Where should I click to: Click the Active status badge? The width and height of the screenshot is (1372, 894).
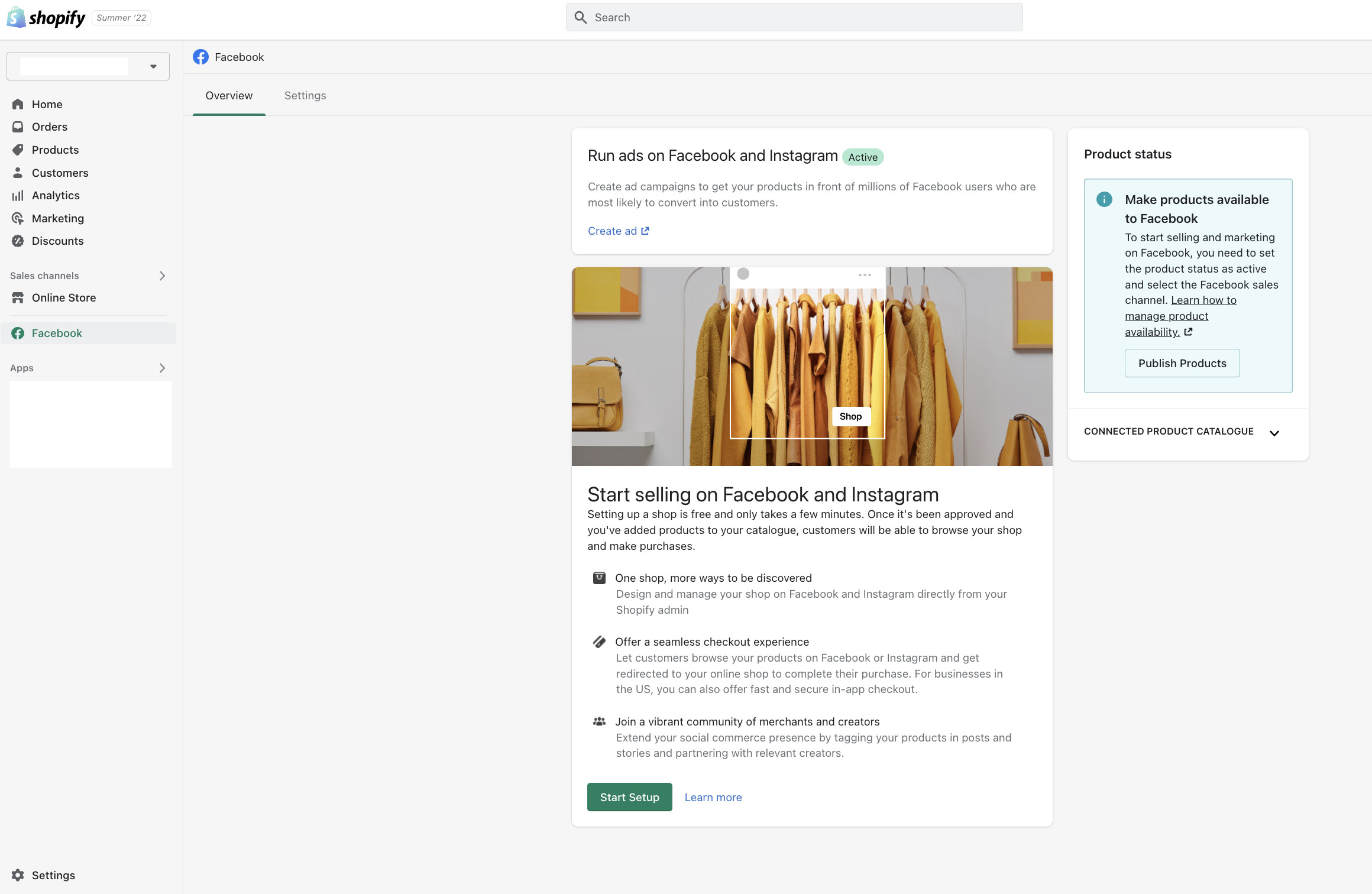[x=863, y=157]
